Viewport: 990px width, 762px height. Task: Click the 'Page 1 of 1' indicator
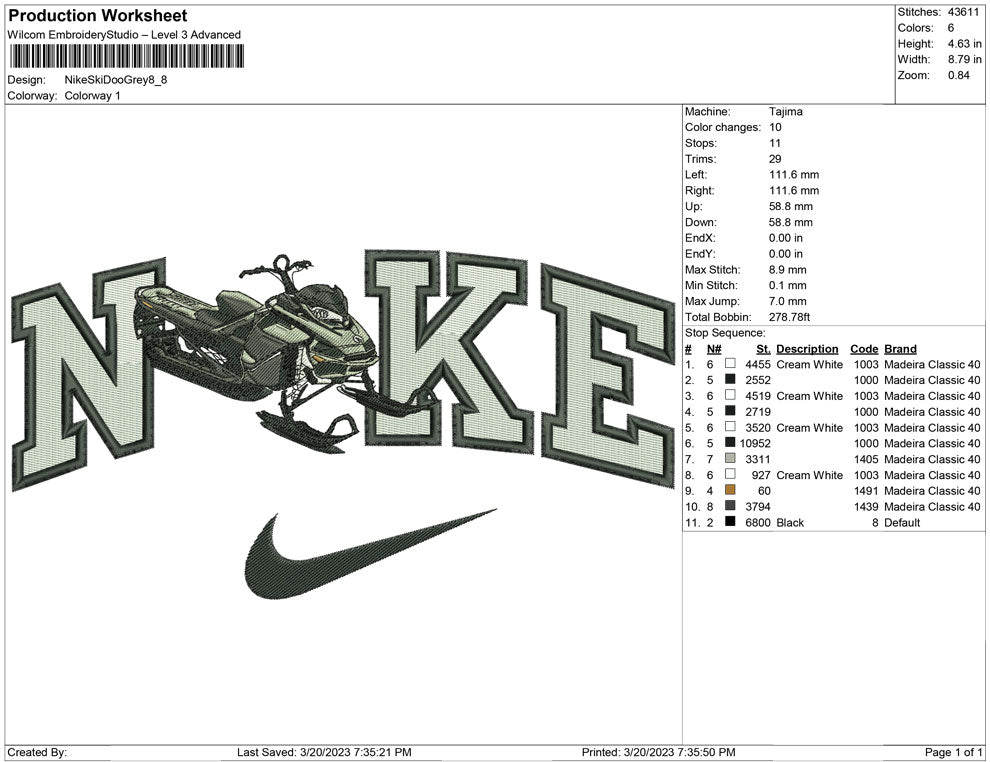tap(953, 752)
